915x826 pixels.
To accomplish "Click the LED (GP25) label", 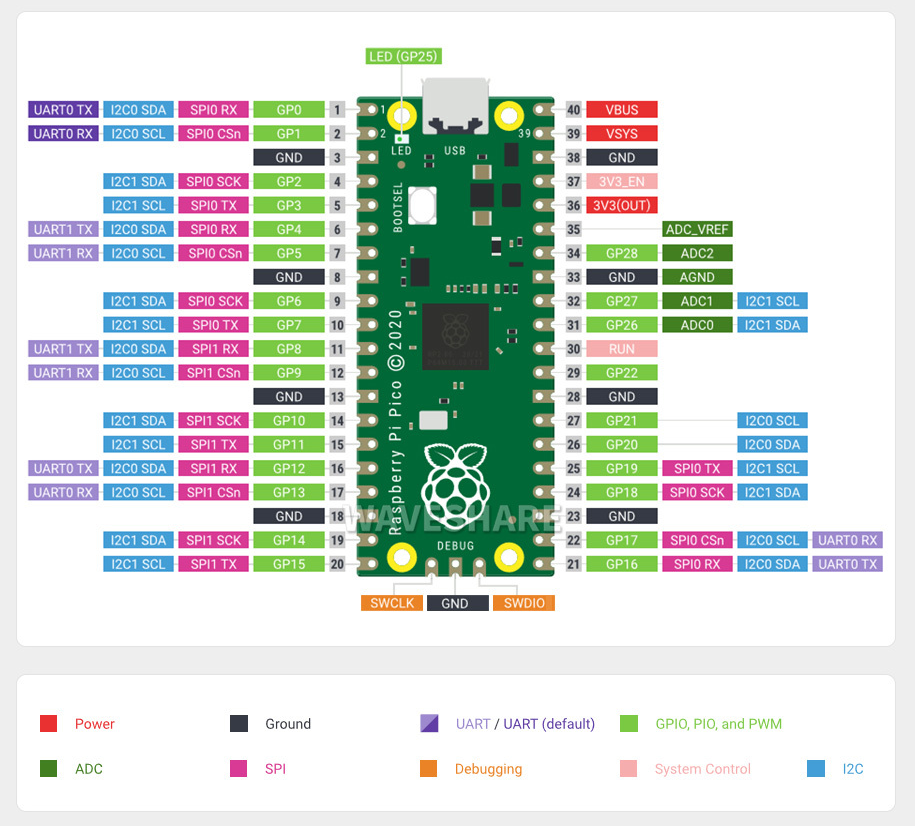I will tap(403, 57).
